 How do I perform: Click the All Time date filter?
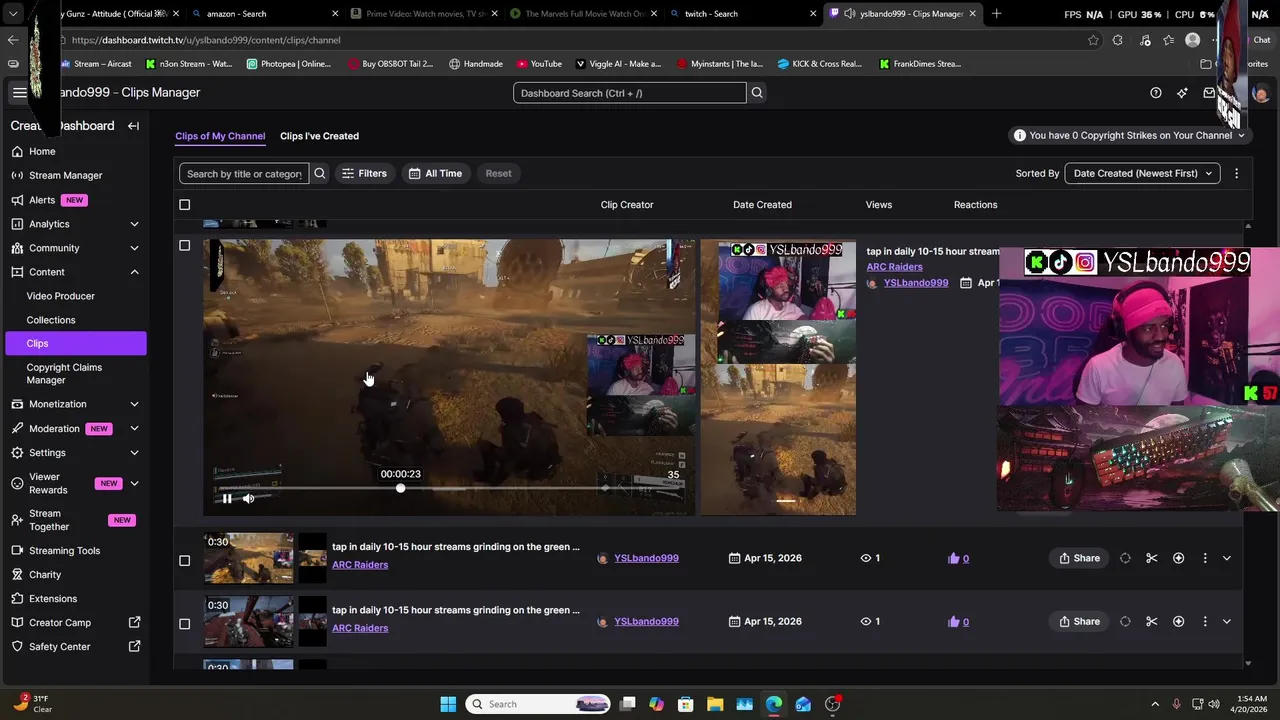coord(435,173)
